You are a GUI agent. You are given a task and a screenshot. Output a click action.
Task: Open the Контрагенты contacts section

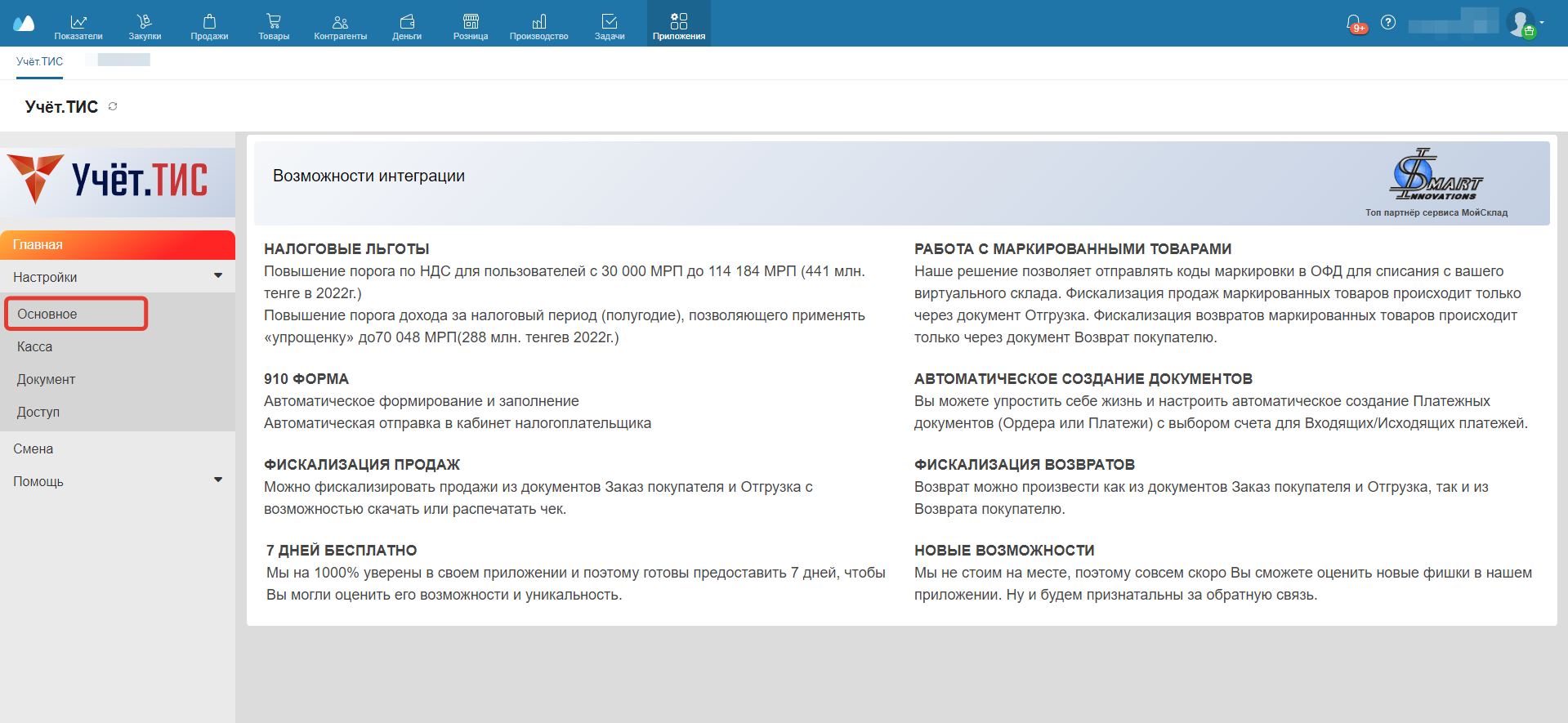[340, 25]
